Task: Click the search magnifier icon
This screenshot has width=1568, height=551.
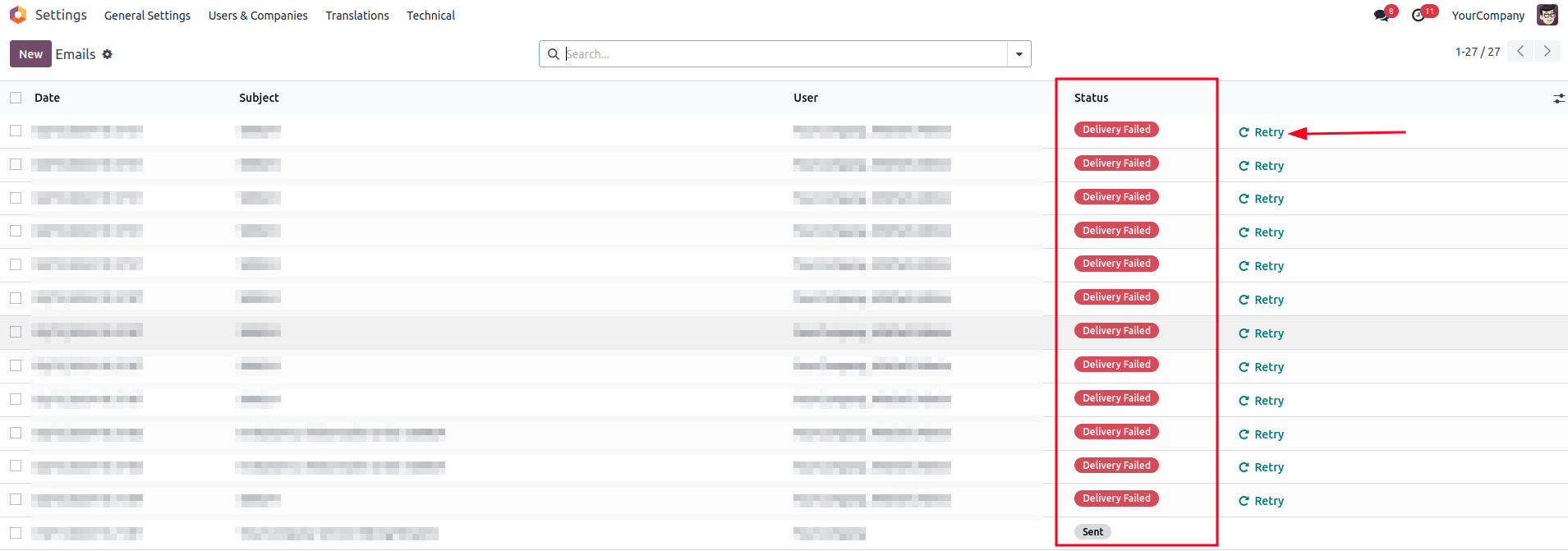Action: [x=554, y=54]
